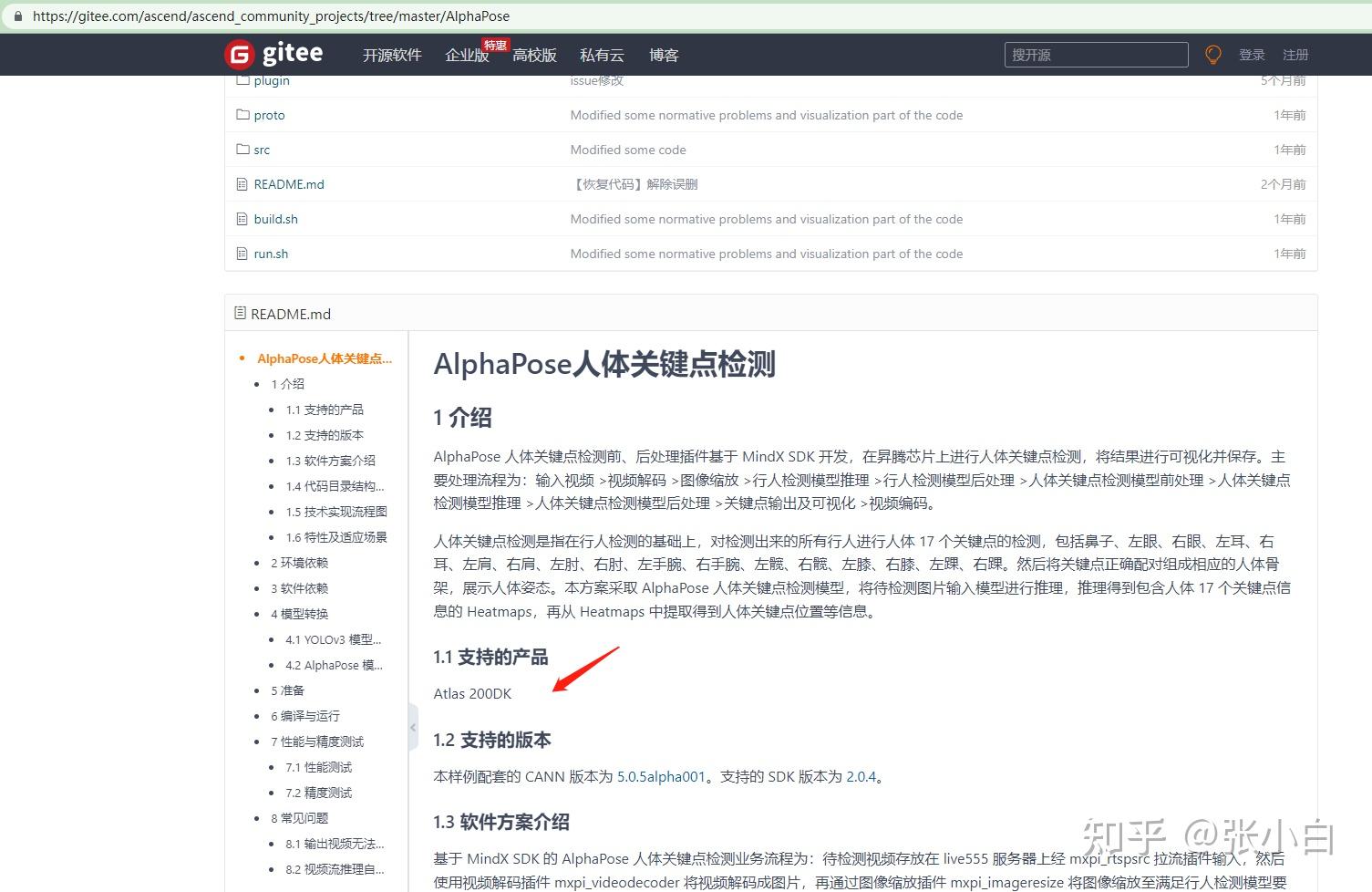Image resolution: width=1372 pixels, height=892 pixels.
Task: Click the 注册 link
Action: (x=1295, y=55)
